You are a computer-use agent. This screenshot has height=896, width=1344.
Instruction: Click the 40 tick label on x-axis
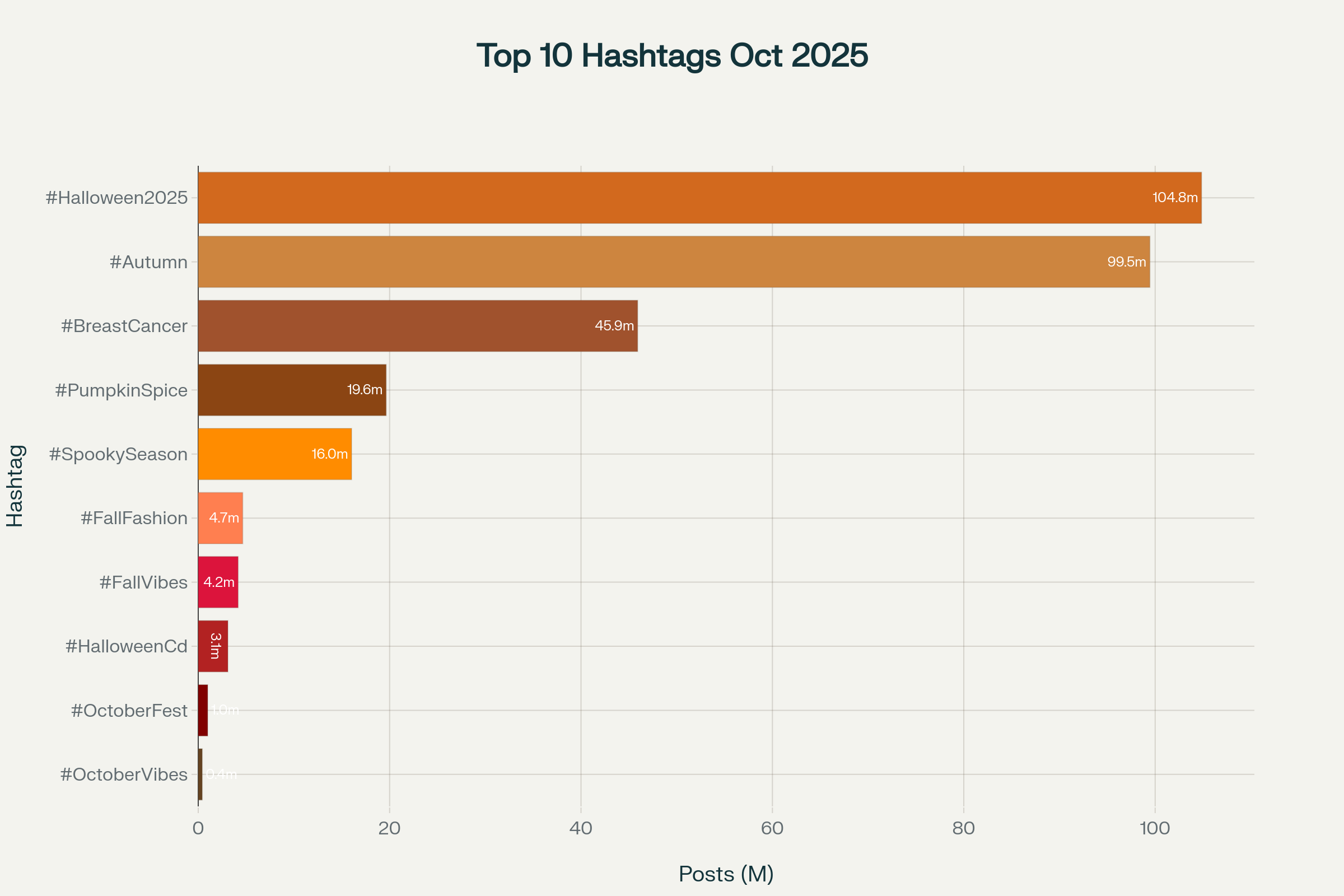point(581,829)
